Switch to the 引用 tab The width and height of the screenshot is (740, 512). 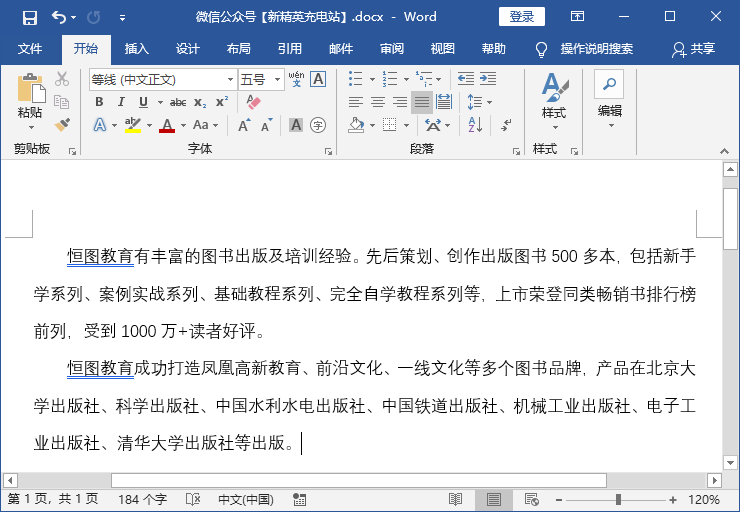click(289, 49)
